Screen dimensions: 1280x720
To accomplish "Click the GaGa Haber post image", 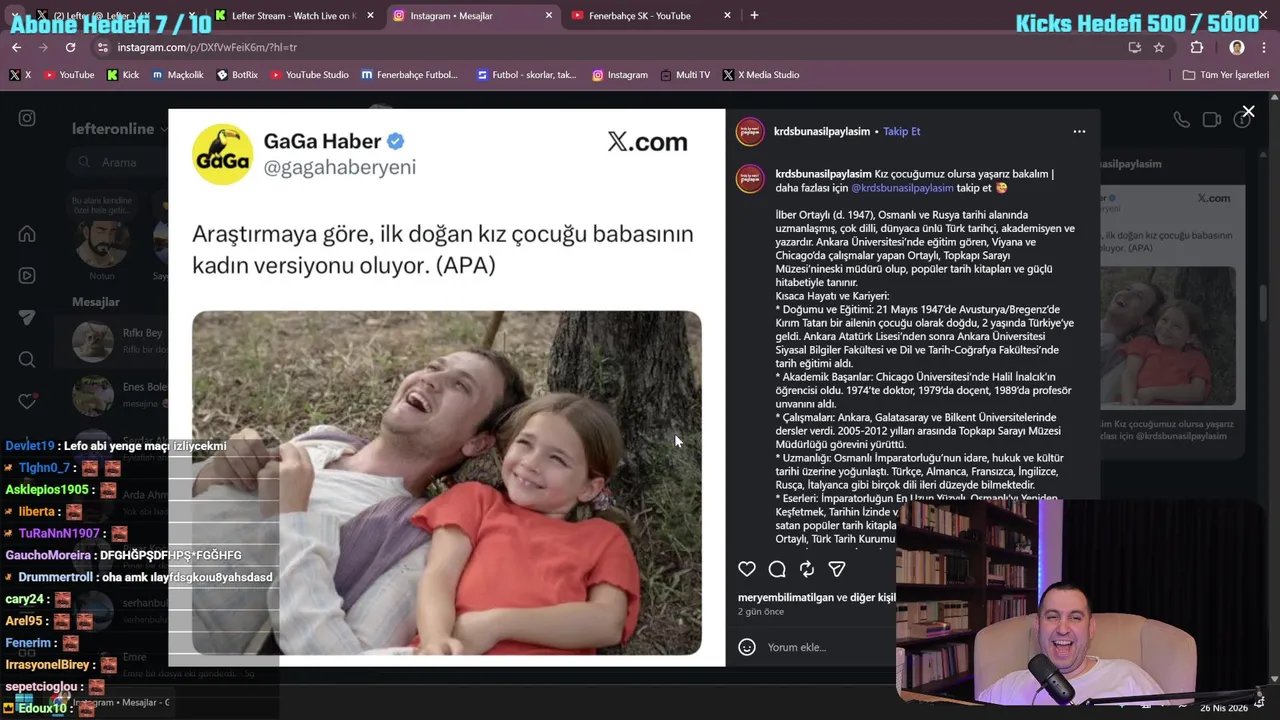I will pos(447,483).
